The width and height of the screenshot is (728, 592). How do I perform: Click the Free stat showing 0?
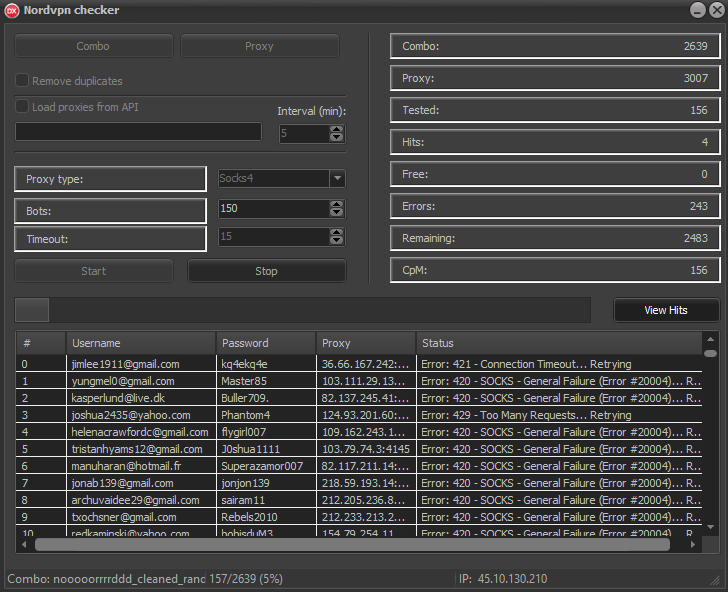pos(555,174)
